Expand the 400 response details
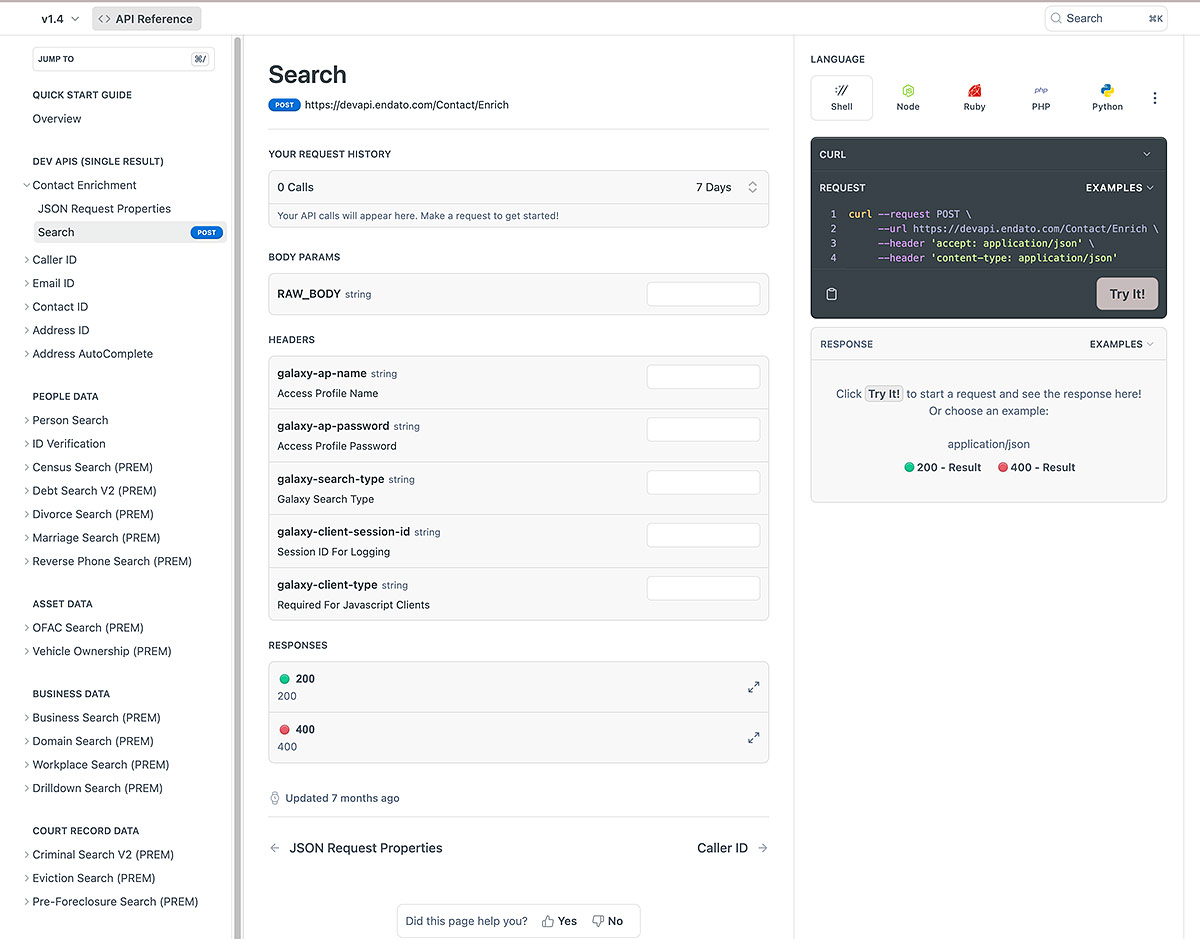The width and height of the screenshot is (1200, 939). point(754,738)
